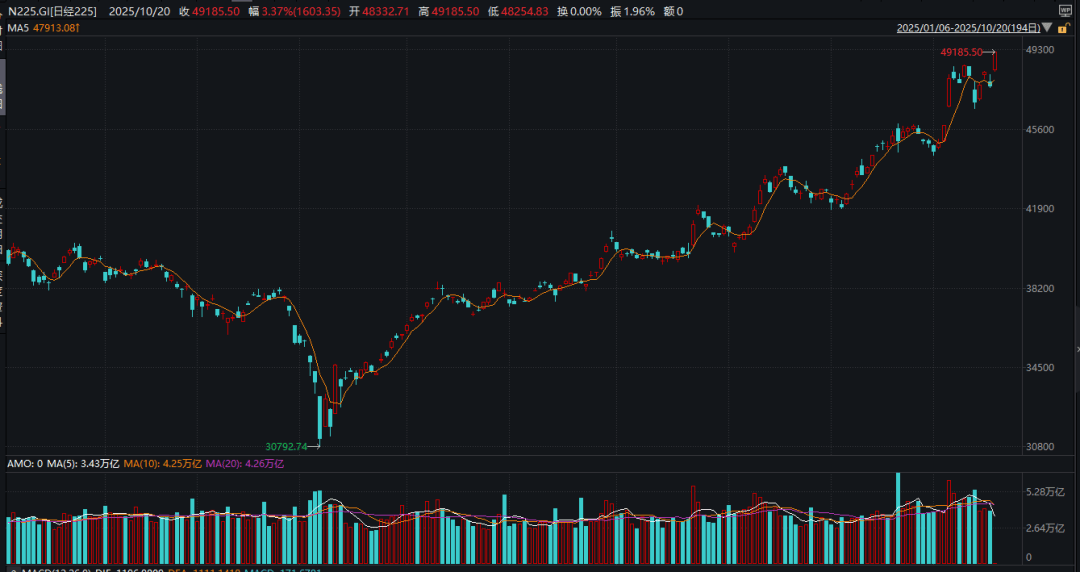Click the small arrow on right edge
The image size is (1080, 572).
[x=1076, y=348]
